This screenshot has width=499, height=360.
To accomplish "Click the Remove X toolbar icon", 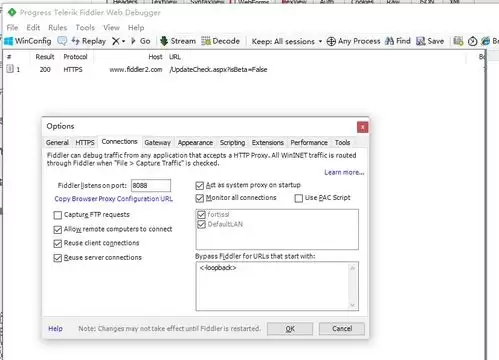I will (x=116, y=41).
